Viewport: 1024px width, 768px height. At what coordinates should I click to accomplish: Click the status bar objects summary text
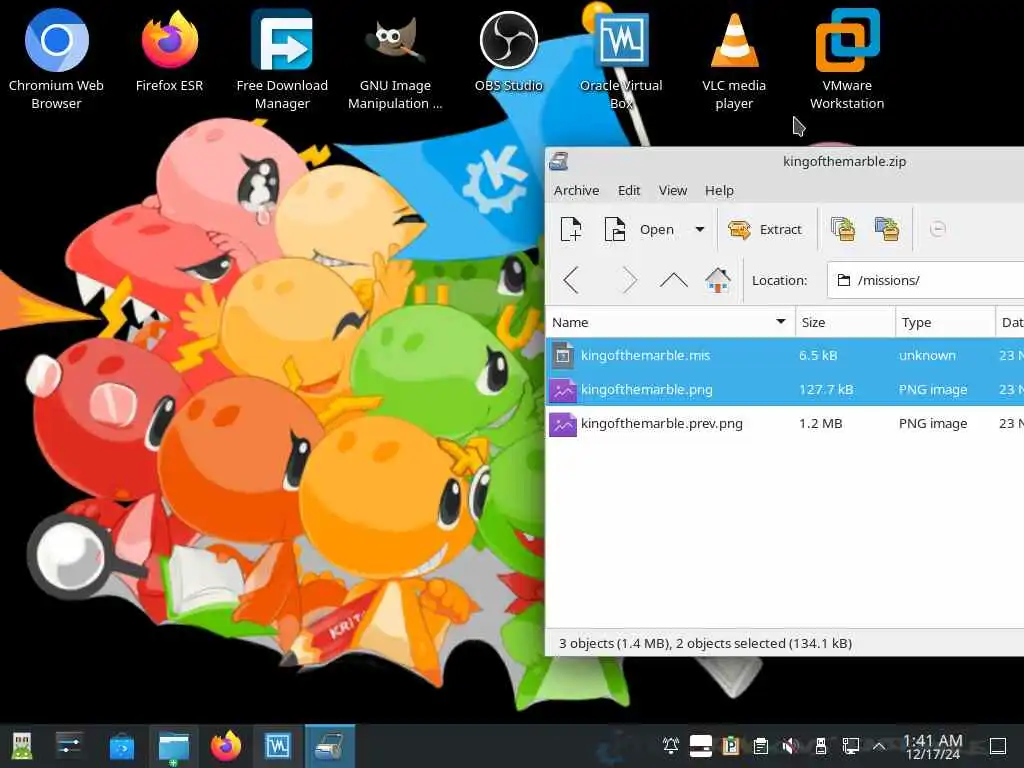coord(705,643)
